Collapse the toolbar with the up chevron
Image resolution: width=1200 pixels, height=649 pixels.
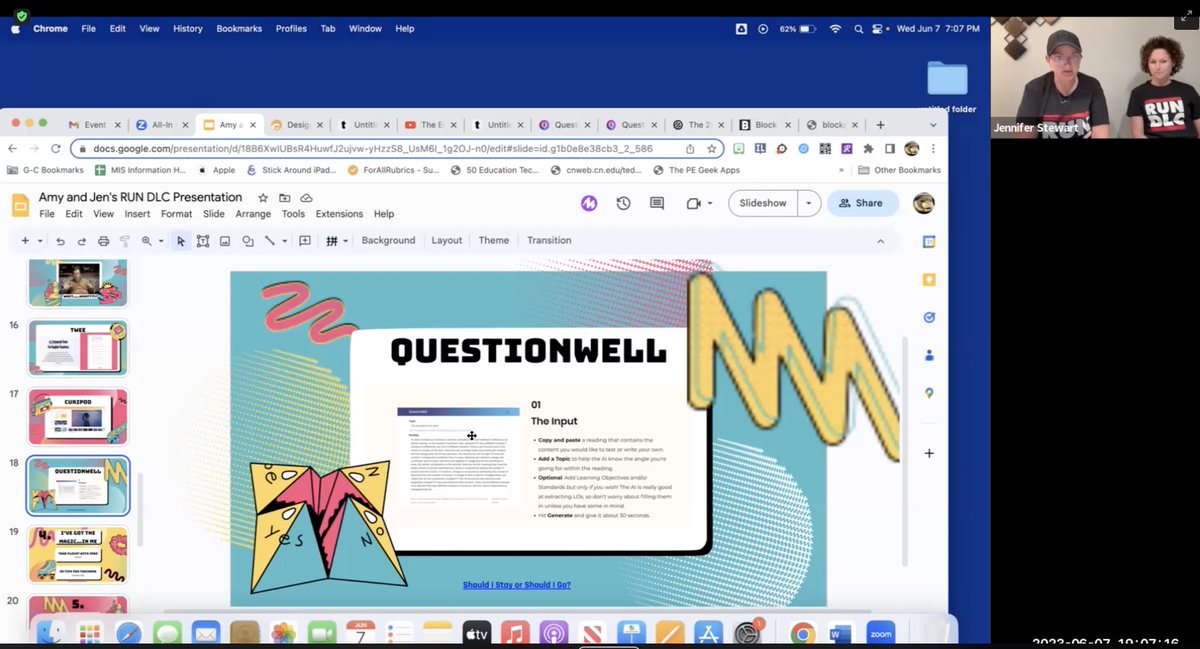[880, 241]
